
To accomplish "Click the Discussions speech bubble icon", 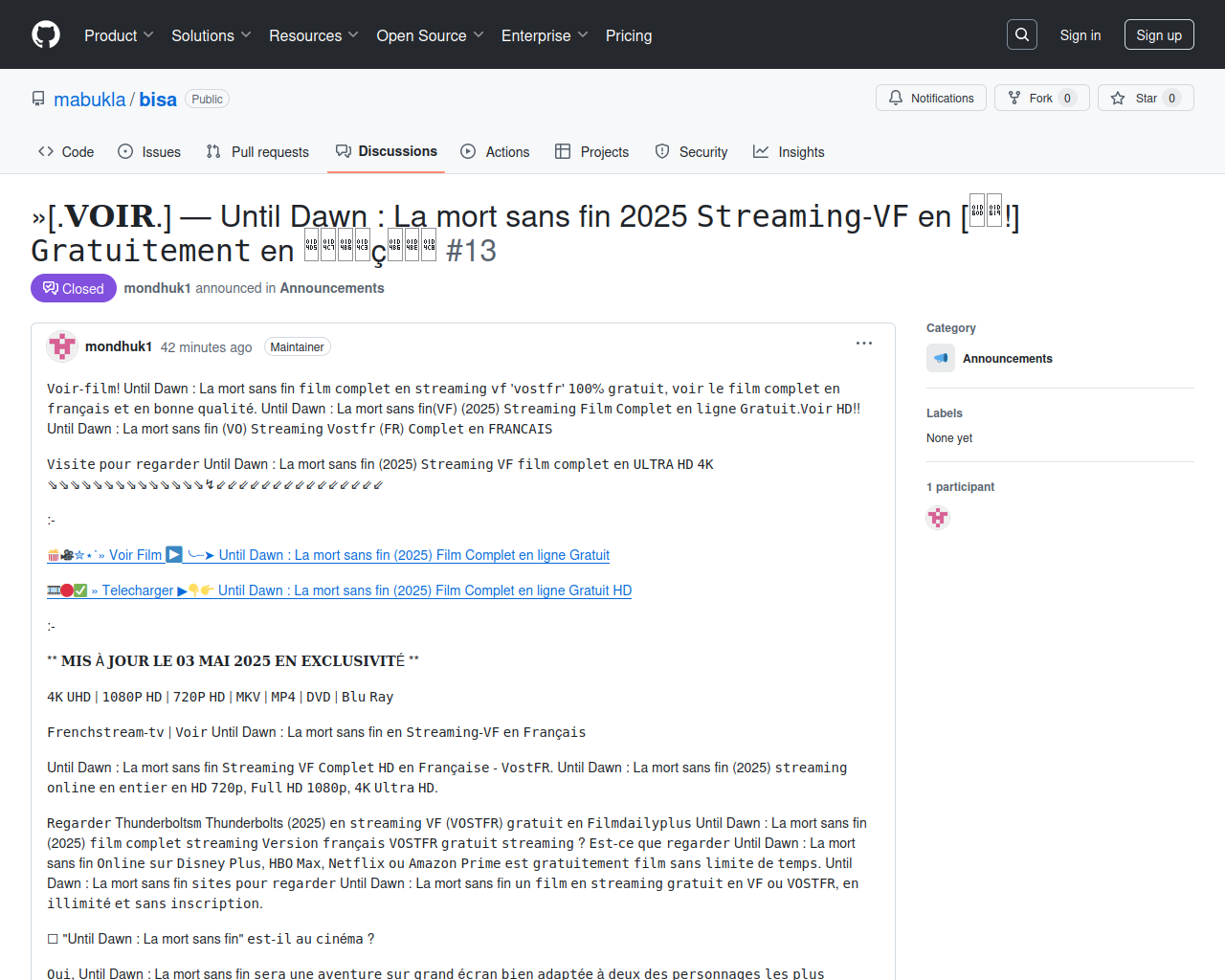I will (x=344, y=151).
